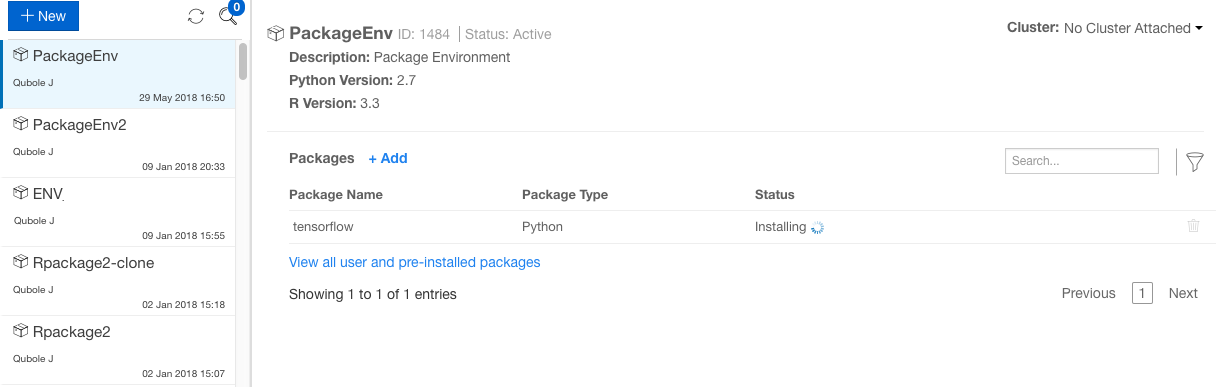The height and width of the screenshot is (387, 1231).
Task: Select the ENV environment entry
Action: point(118,212)
